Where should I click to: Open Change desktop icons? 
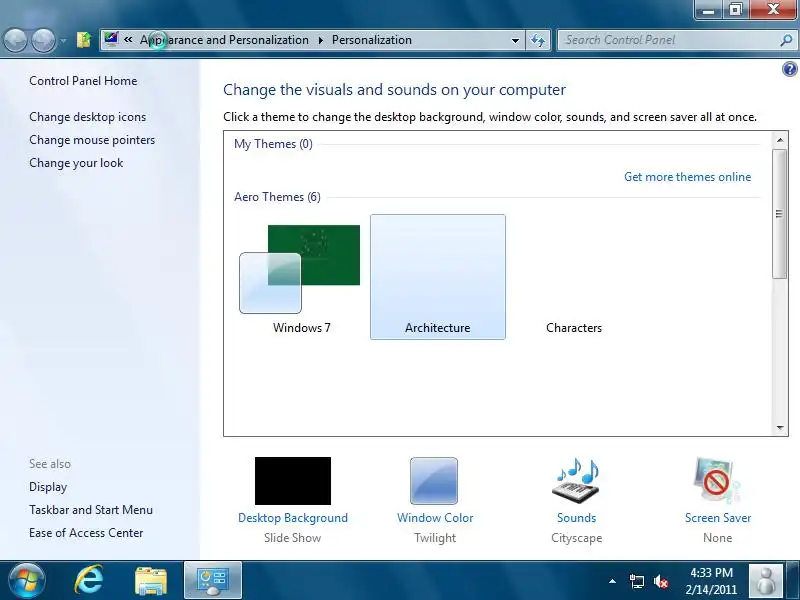point(87,117)
